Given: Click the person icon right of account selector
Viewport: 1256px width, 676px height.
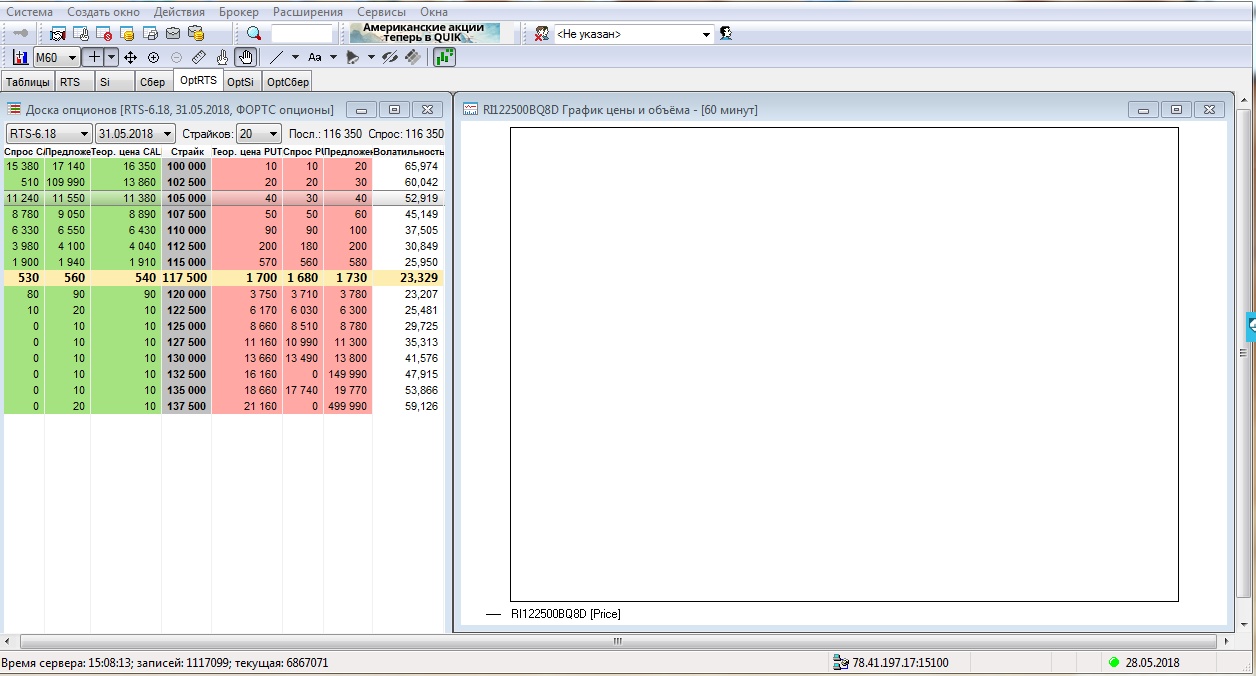Looking at the screenshot, I should click(x=726, y=34).
